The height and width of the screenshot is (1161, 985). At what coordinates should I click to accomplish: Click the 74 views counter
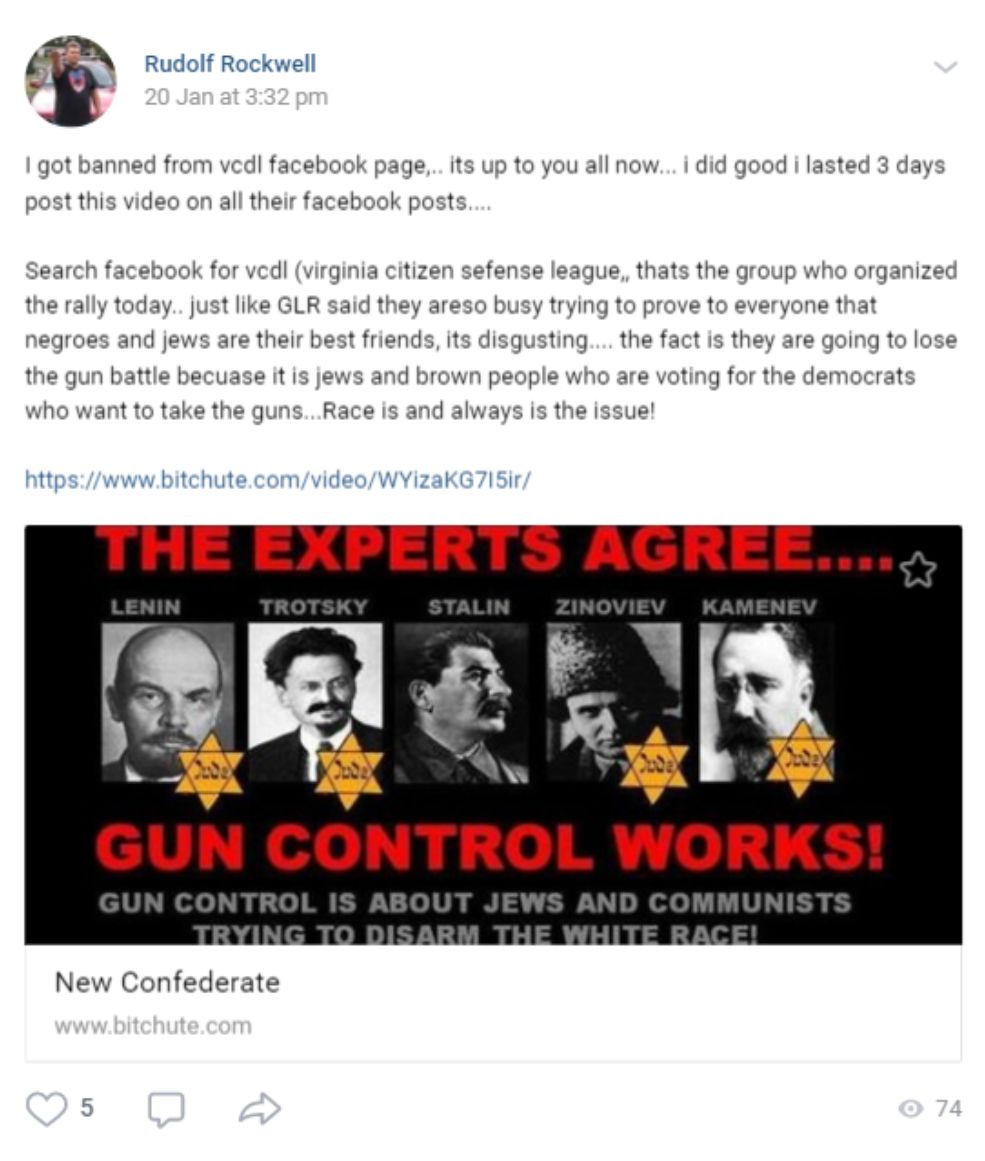coord(949,1108)
